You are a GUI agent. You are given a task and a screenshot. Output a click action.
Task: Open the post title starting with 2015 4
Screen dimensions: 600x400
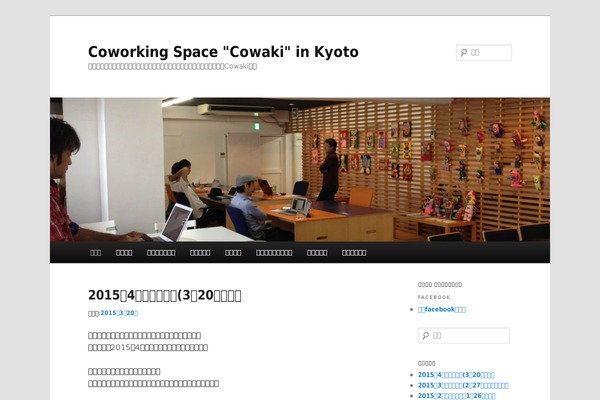point(165,296)
